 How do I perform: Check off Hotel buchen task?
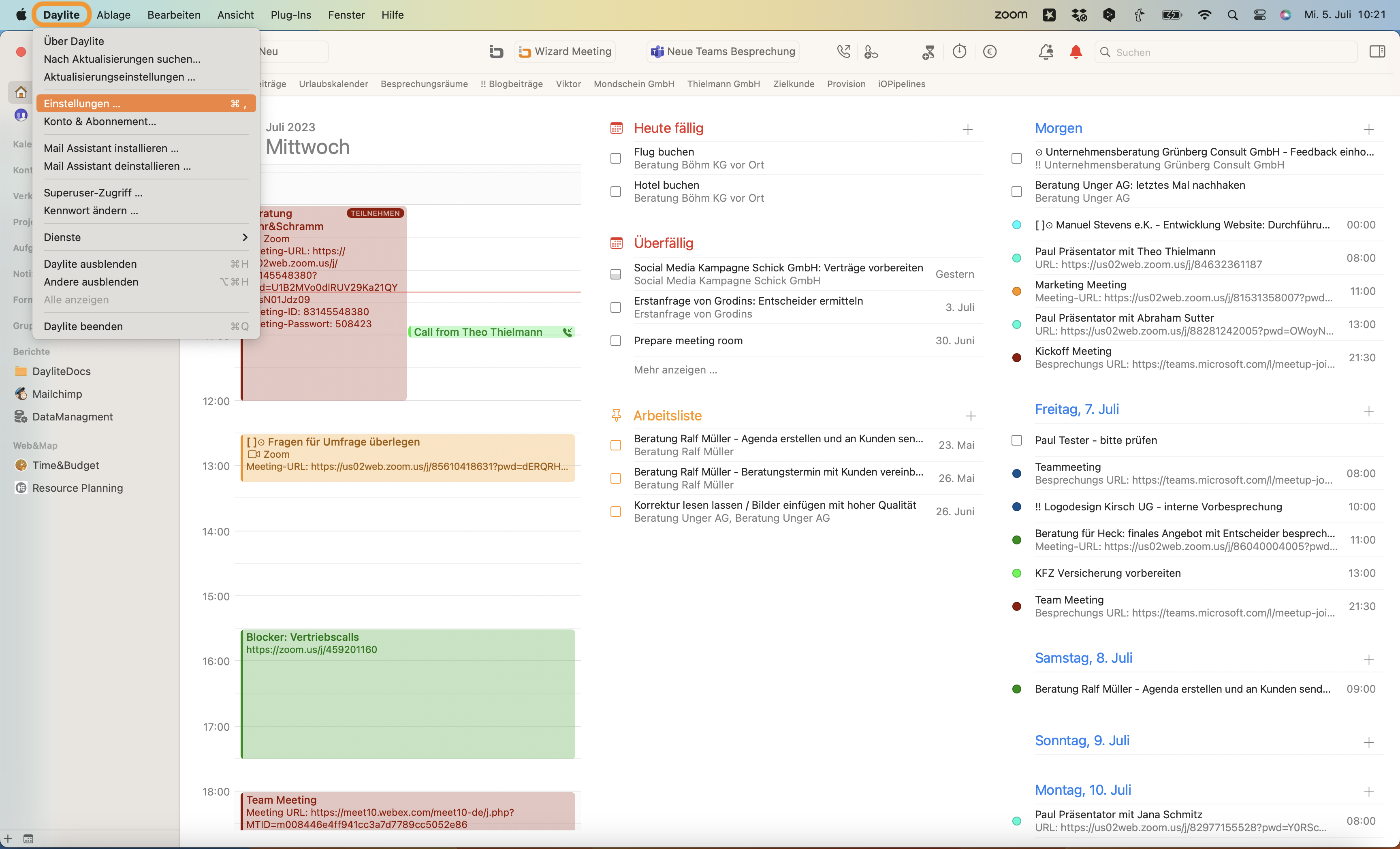pos(615,192)
